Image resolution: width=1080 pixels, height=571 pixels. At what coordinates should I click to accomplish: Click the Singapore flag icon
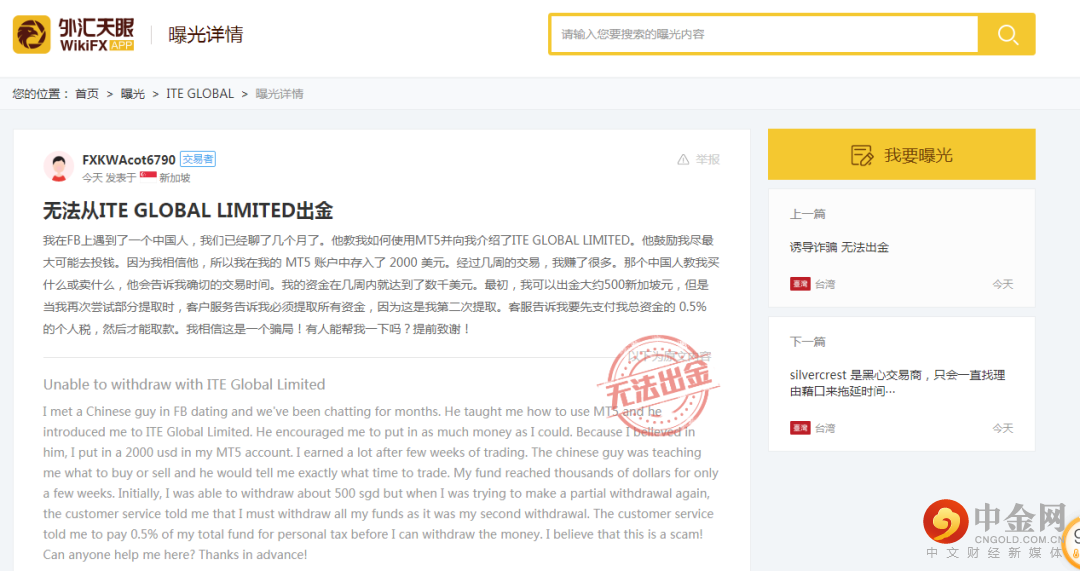tap(148, 177)
